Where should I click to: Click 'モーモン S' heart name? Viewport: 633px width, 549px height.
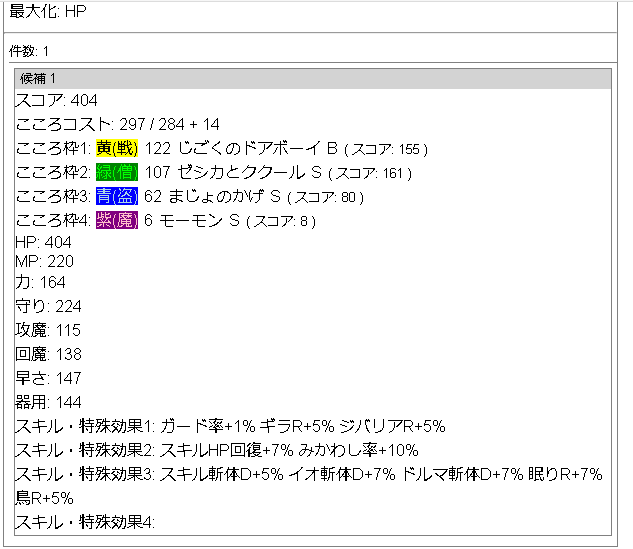pos(199,220)
